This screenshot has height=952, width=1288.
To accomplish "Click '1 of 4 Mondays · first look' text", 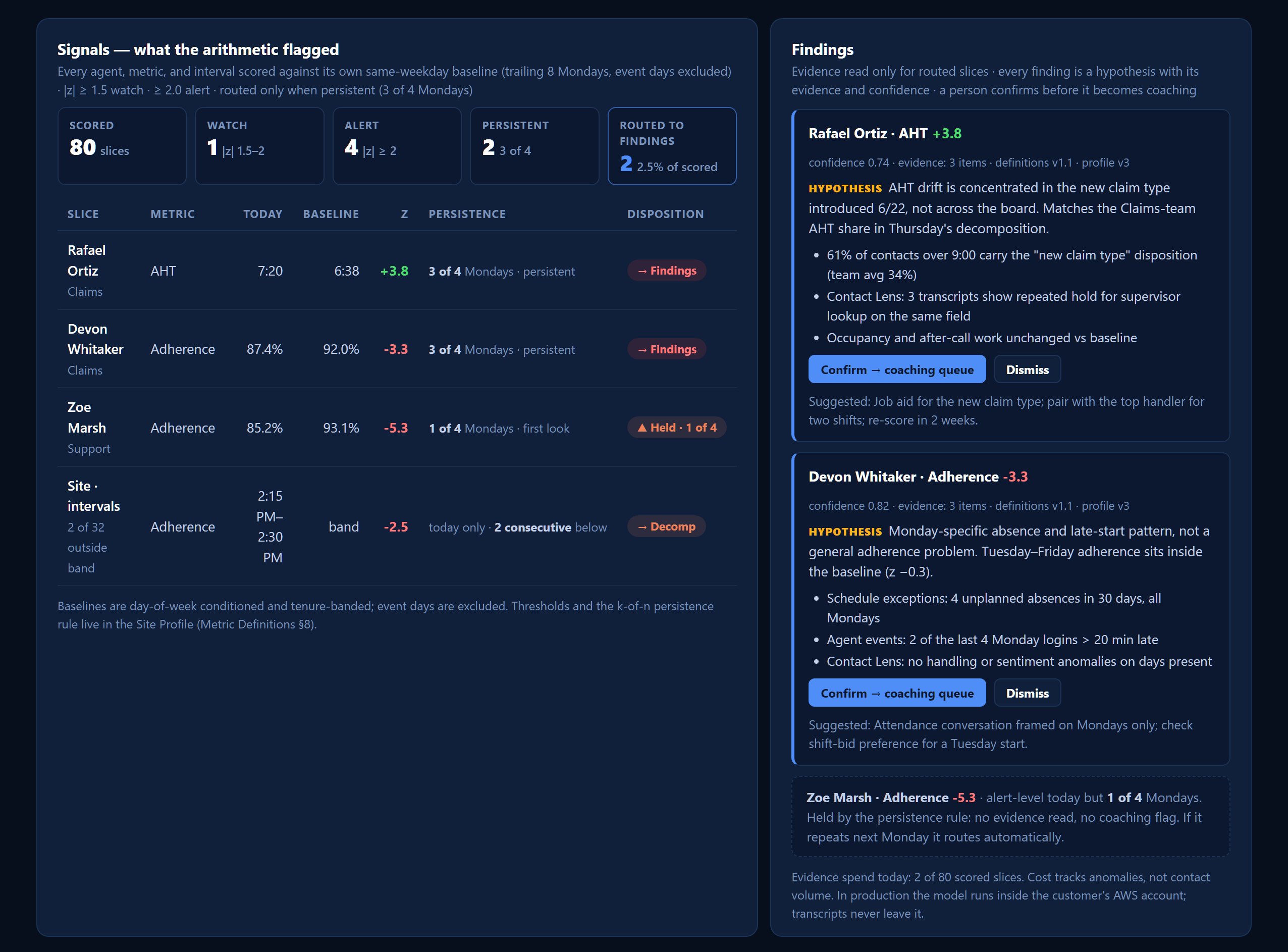I will pos(499,428).
